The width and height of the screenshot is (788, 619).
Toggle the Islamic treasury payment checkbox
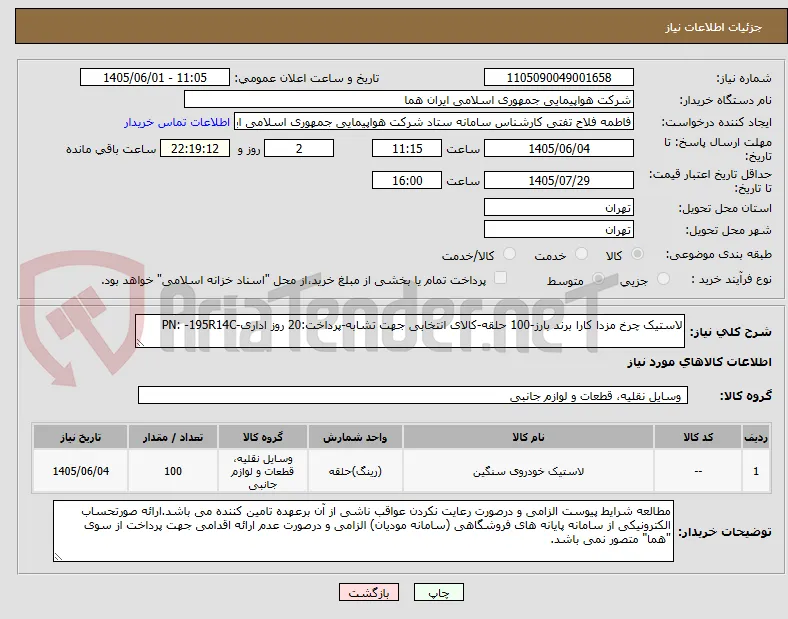coord(501,278)
